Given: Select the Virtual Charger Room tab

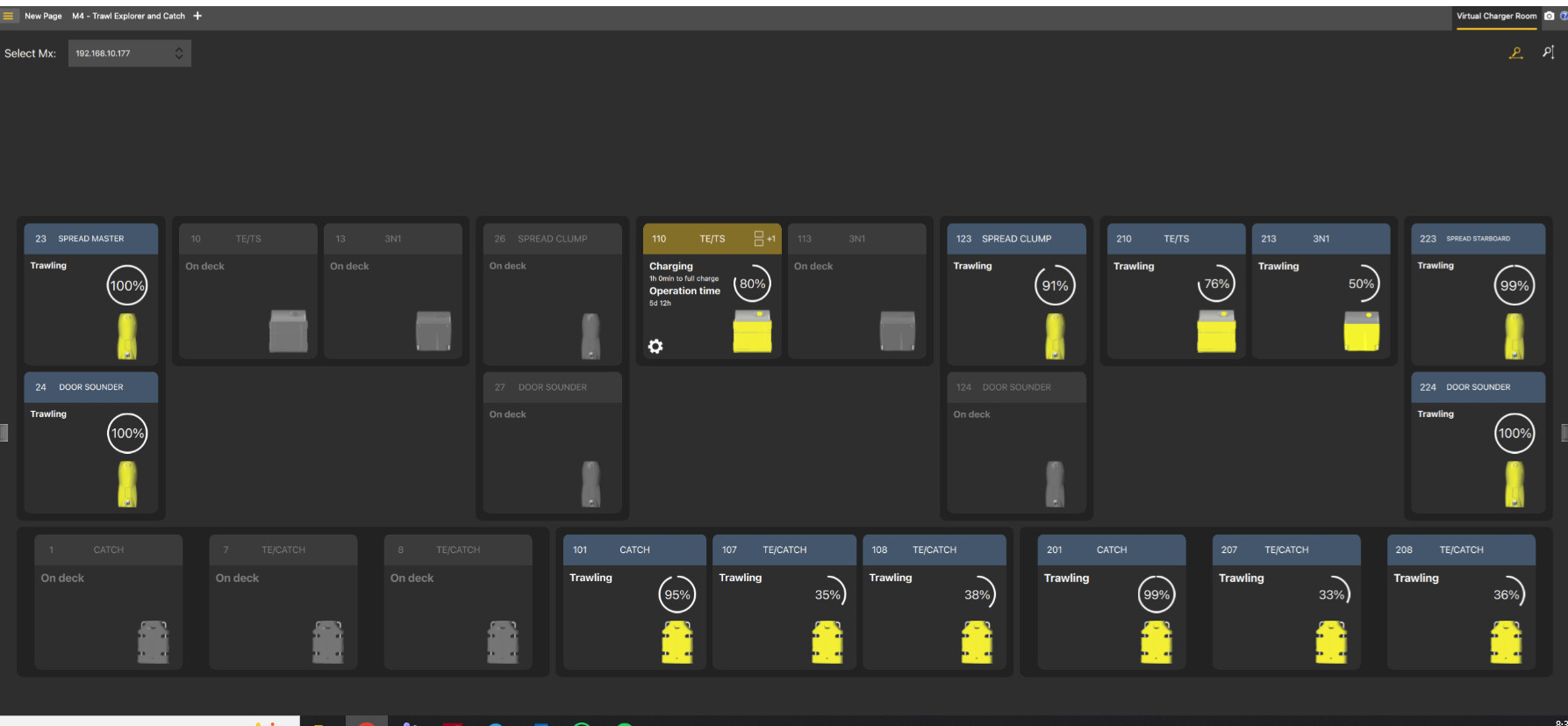Looking at the screenshot, I should (x=1496, y=16).
